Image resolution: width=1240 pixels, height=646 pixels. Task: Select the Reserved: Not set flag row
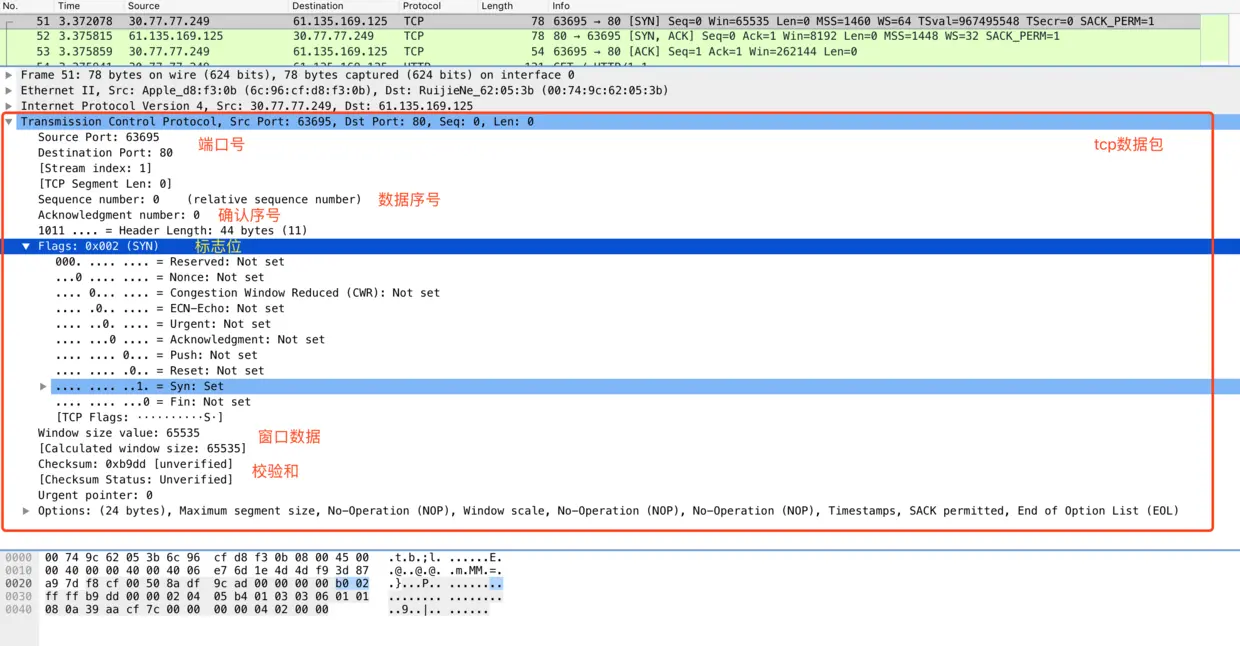coord(170,262)
